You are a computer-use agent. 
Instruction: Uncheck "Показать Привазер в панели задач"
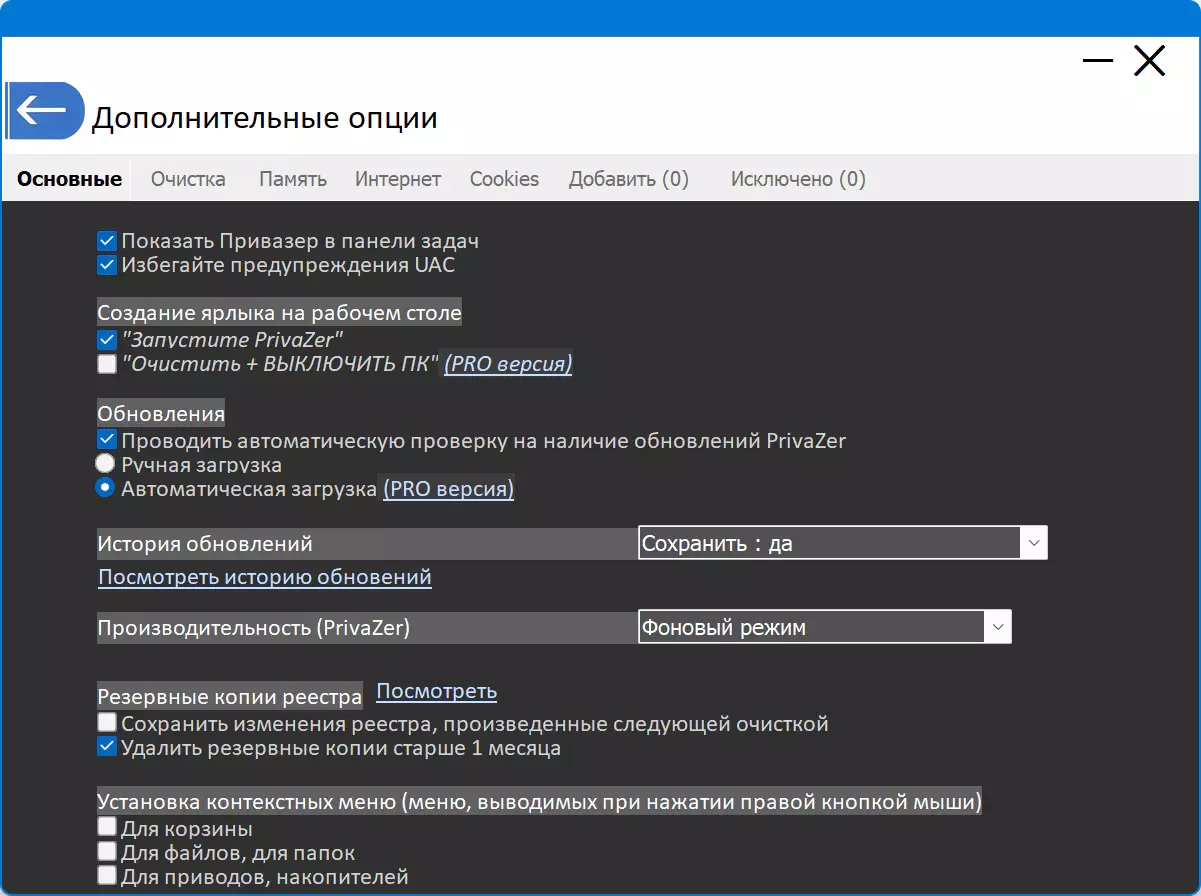tap(107, 241)
